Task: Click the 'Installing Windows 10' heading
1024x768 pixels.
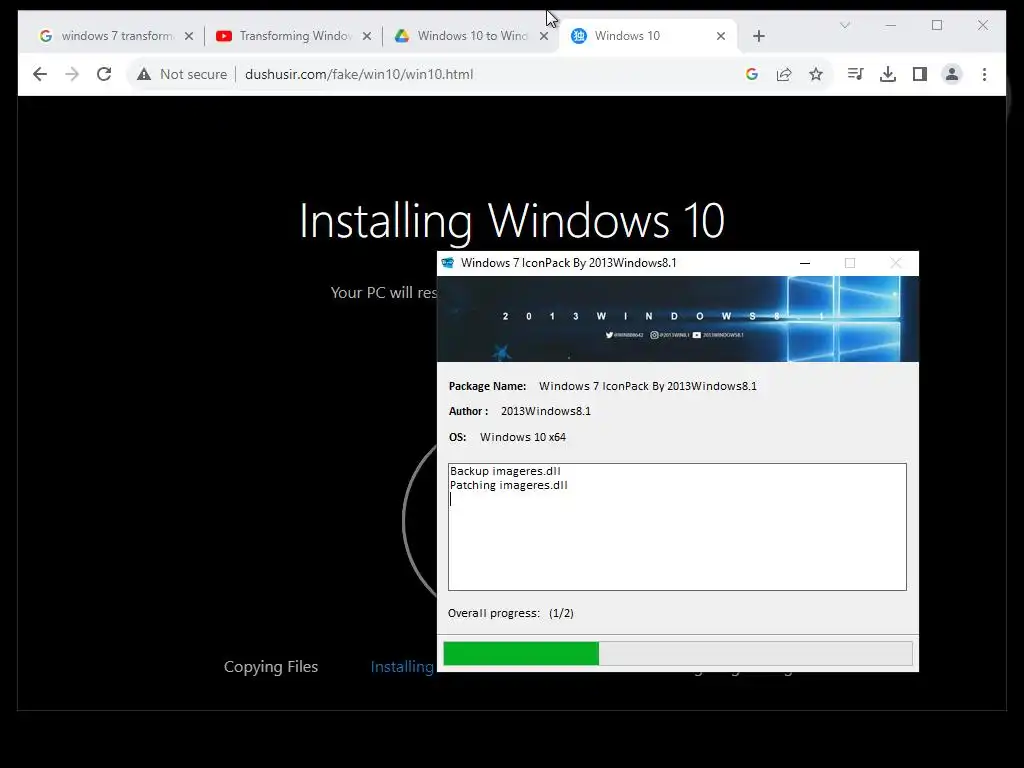Action: tap(512, 221)
